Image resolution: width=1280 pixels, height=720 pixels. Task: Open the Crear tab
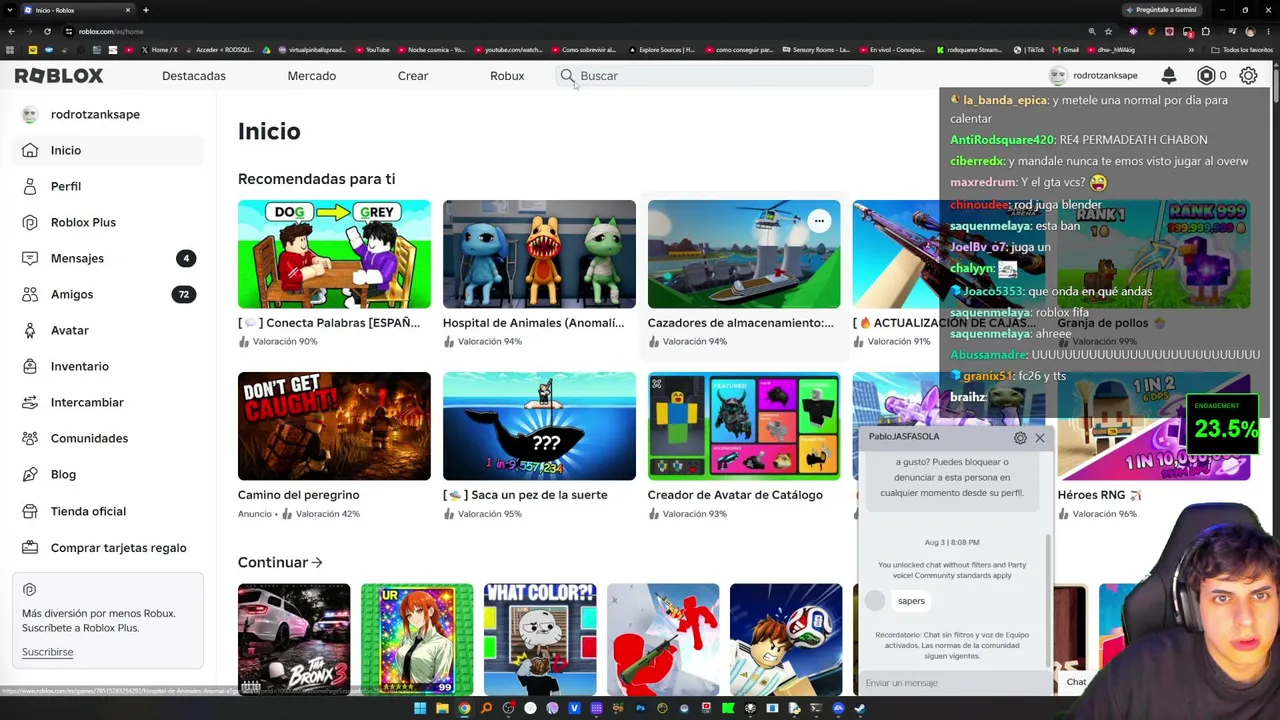413,76
